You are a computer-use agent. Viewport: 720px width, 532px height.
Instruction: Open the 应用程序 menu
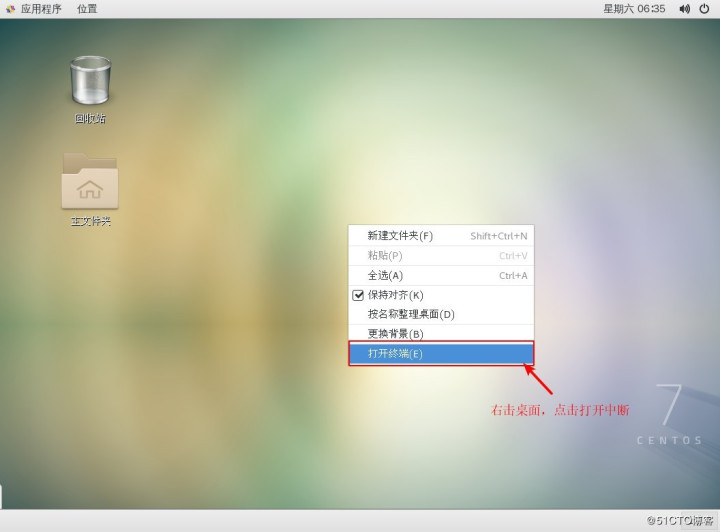(41, 9)
